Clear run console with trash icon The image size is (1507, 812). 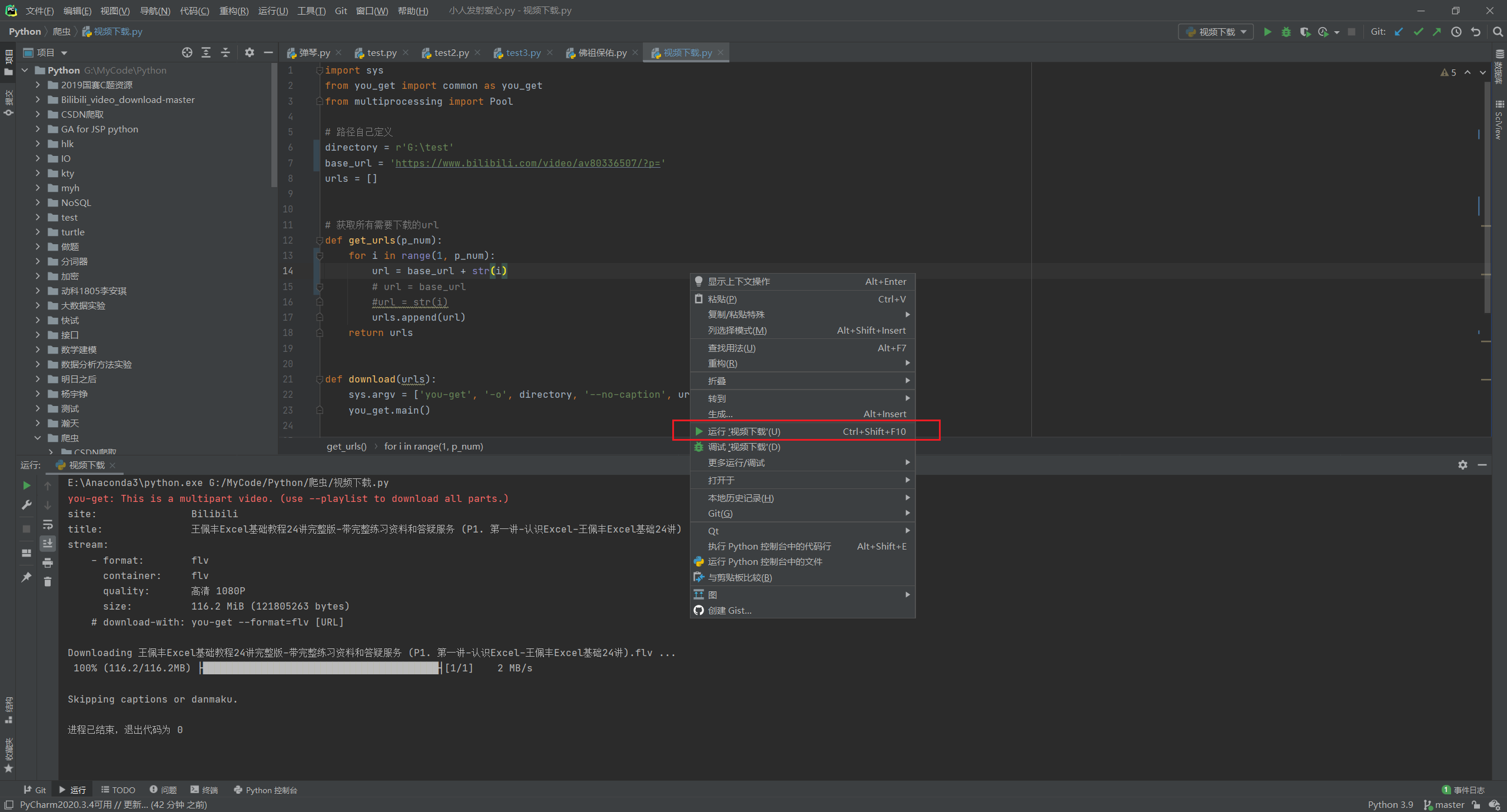48,581
